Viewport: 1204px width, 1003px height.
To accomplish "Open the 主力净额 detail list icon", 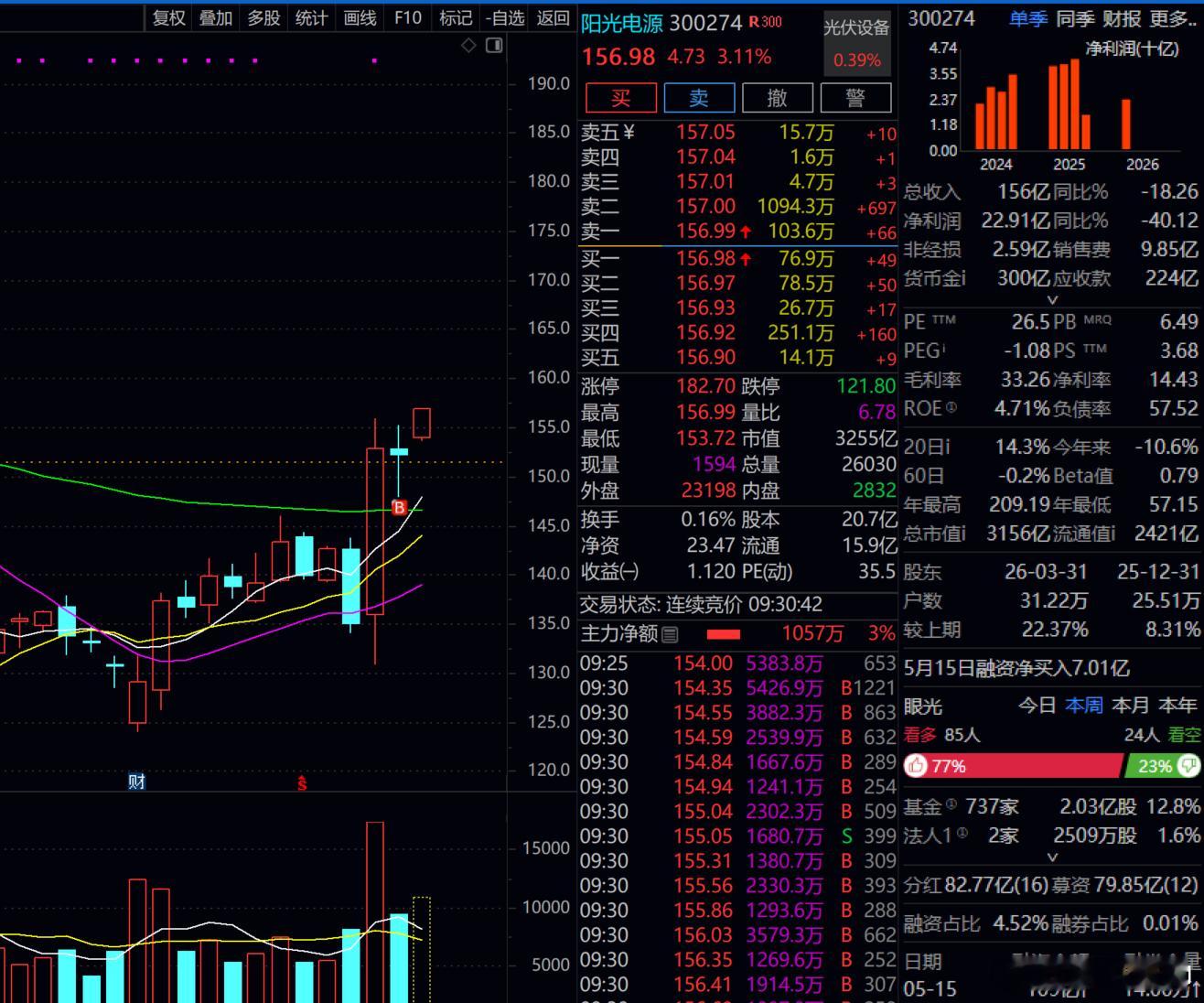I will (x=670, y=633).
